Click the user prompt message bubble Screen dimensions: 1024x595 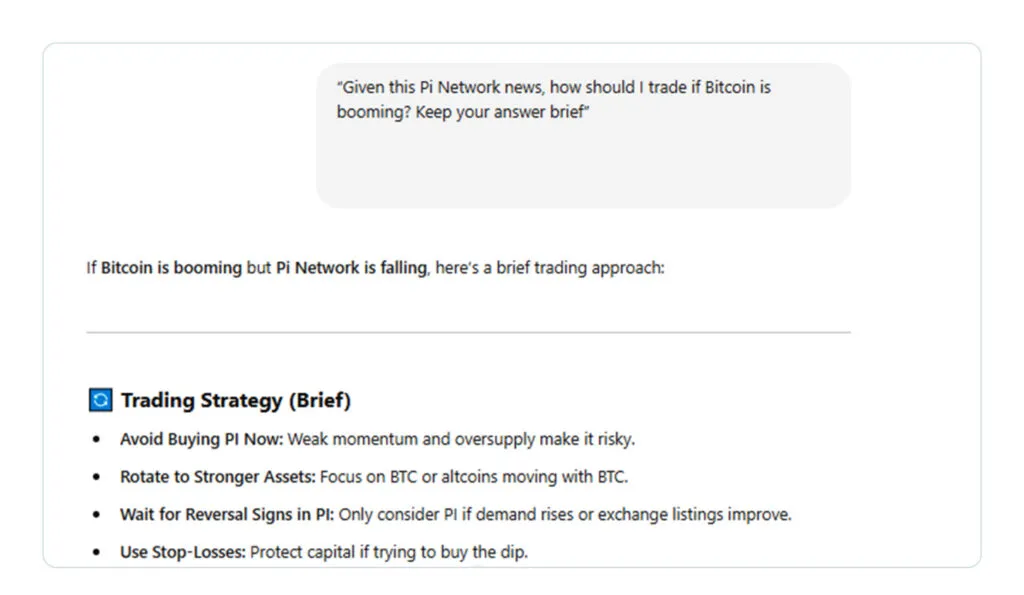[583, 135]
